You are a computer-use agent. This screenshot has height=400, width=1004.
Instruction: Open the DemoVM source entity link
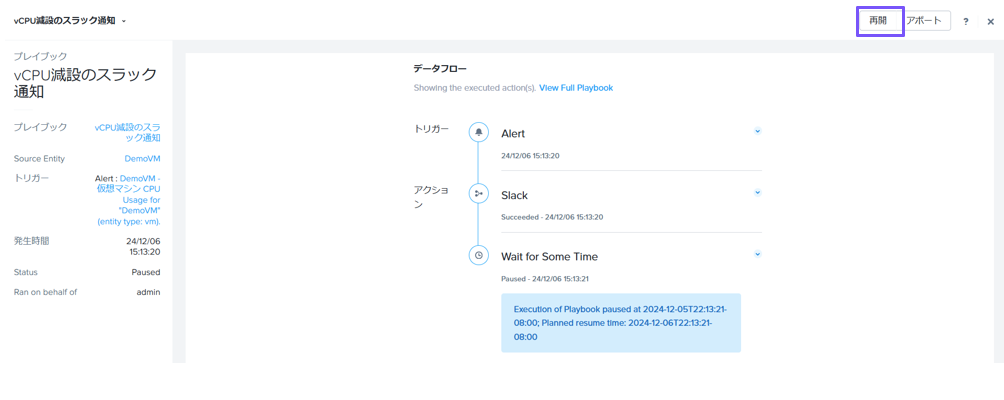pos(142,159)
